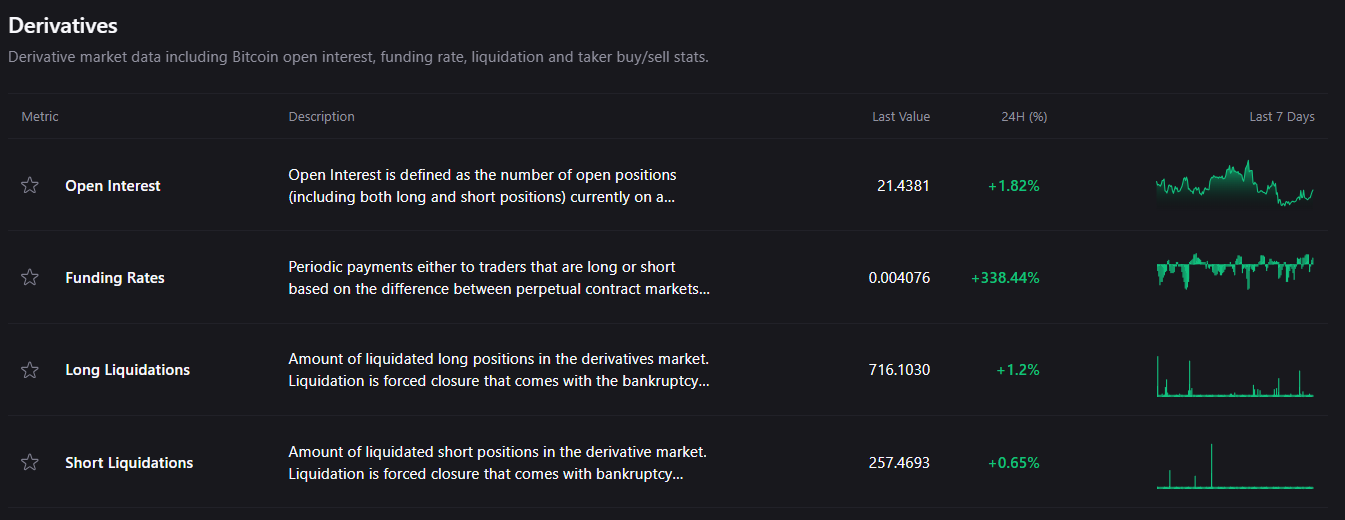Click the Last 7 Days column header
This screenshot has height=520, width=1345.
coord(1281,117)
